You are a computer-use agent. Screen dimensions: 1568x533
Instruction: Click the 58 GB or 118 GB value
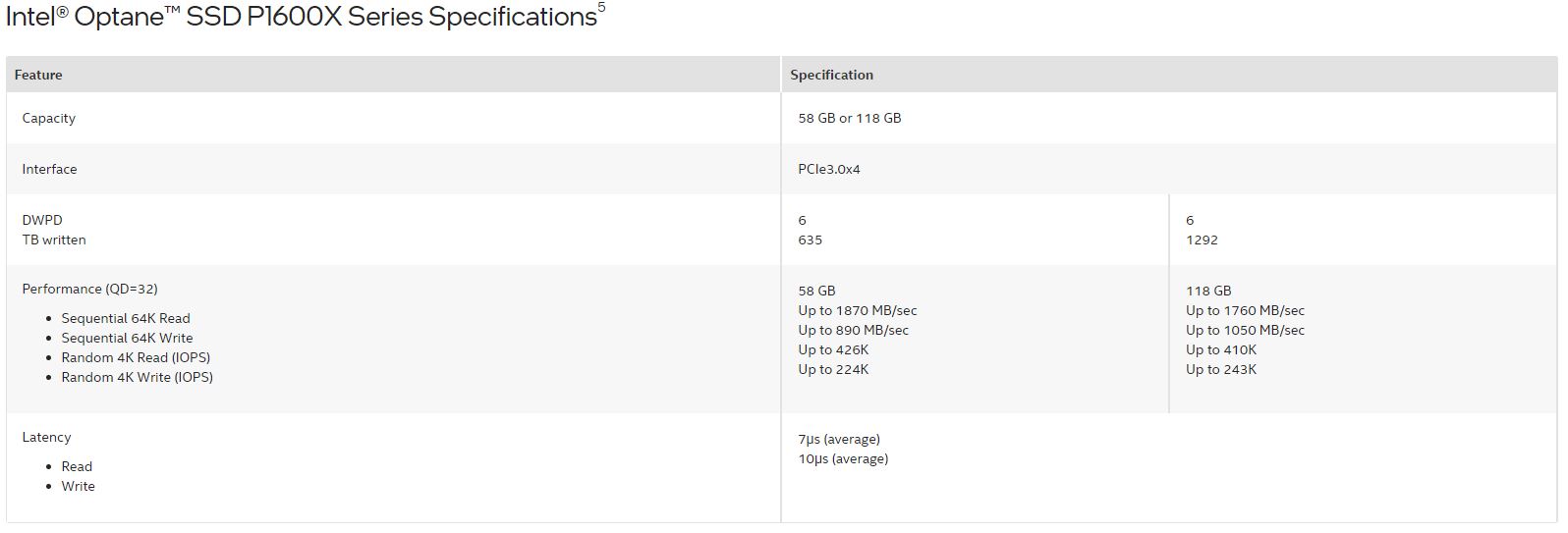click(849, 118)
